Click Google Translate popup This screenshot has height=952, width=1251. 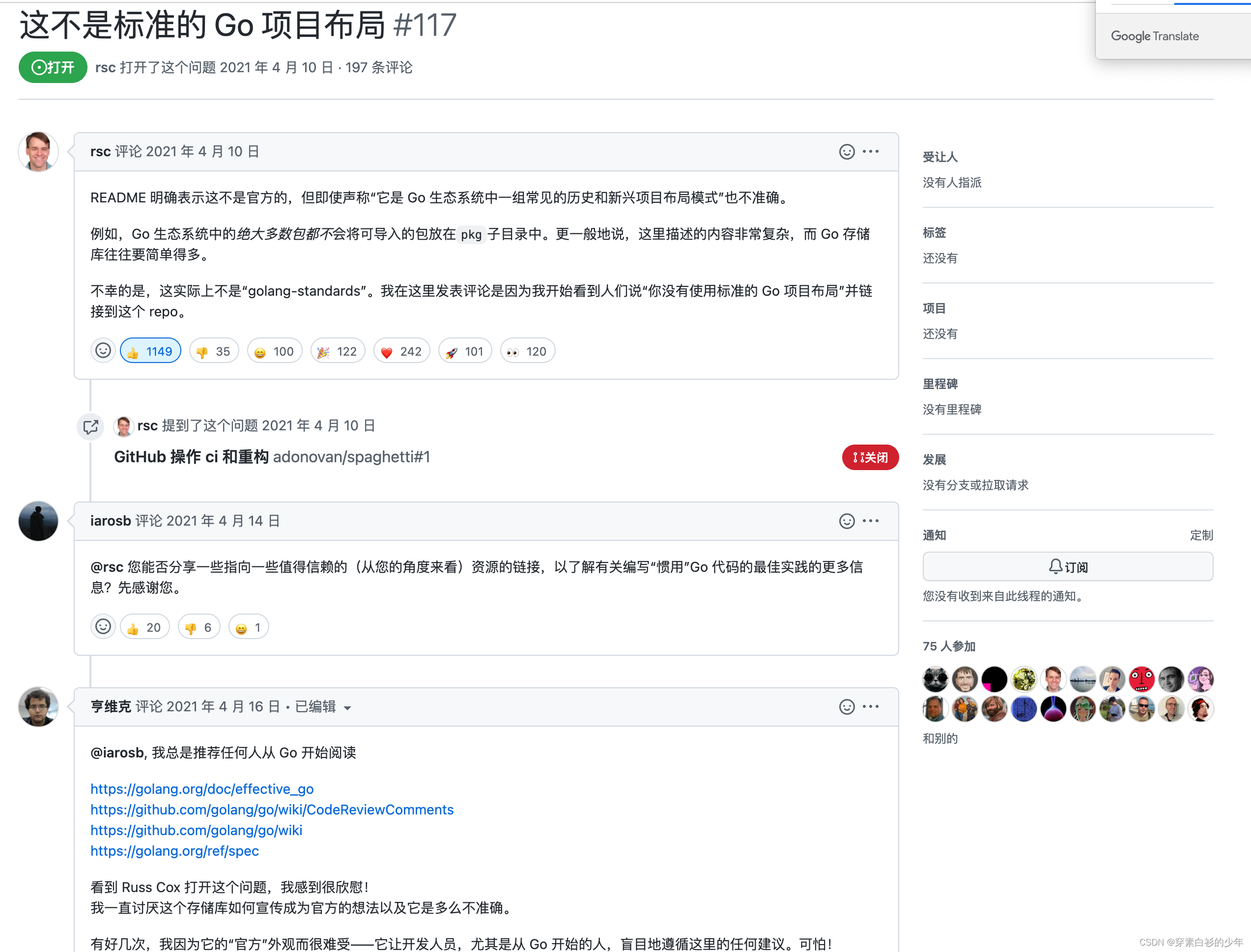(1155, 36)
